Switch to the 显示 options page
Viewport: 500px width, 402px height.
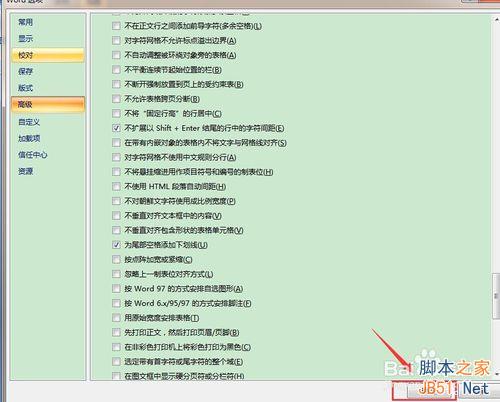click(x=48, y=39)
